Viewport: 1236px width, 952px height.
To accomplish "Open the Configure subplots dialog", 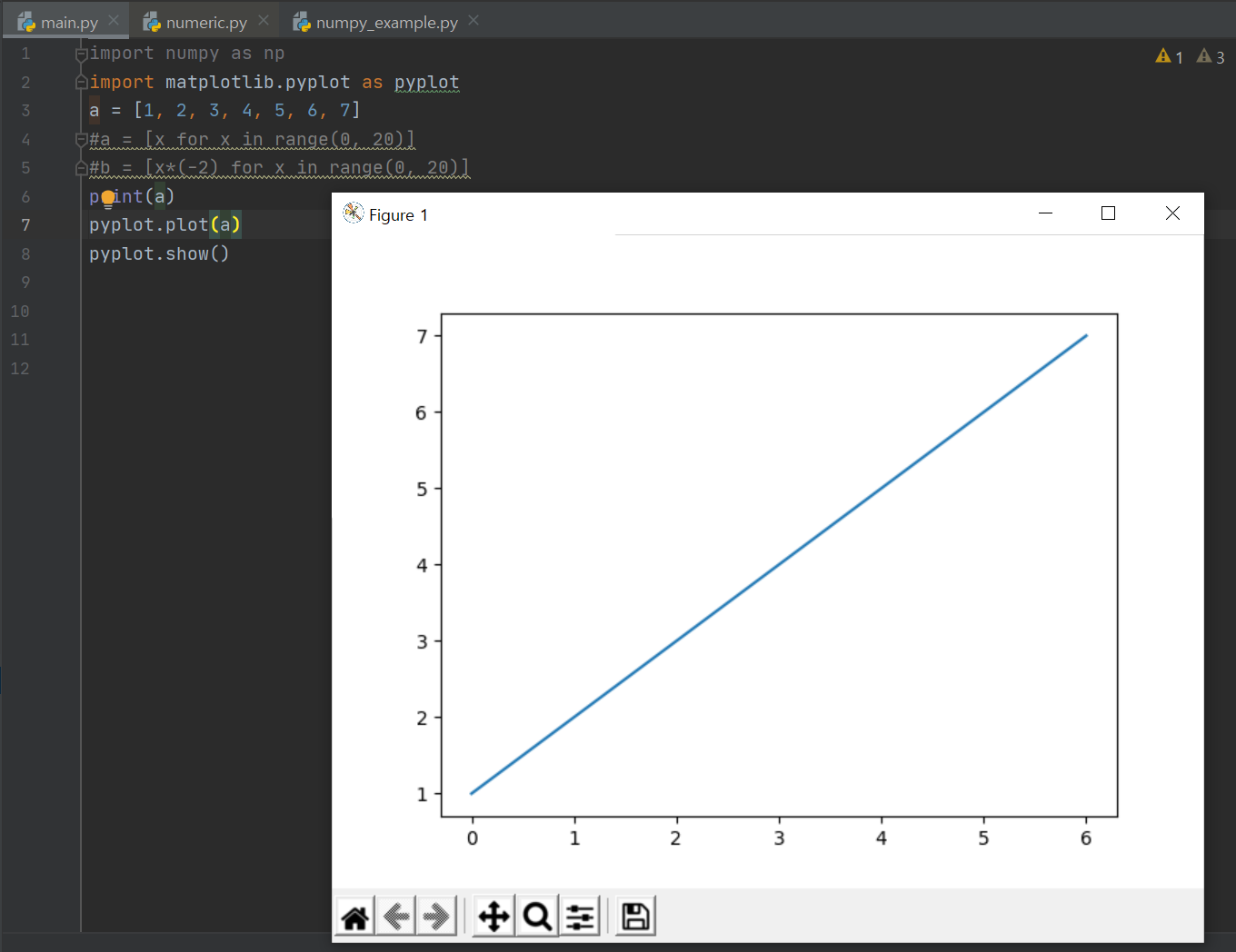I will (x=580, y=917).
